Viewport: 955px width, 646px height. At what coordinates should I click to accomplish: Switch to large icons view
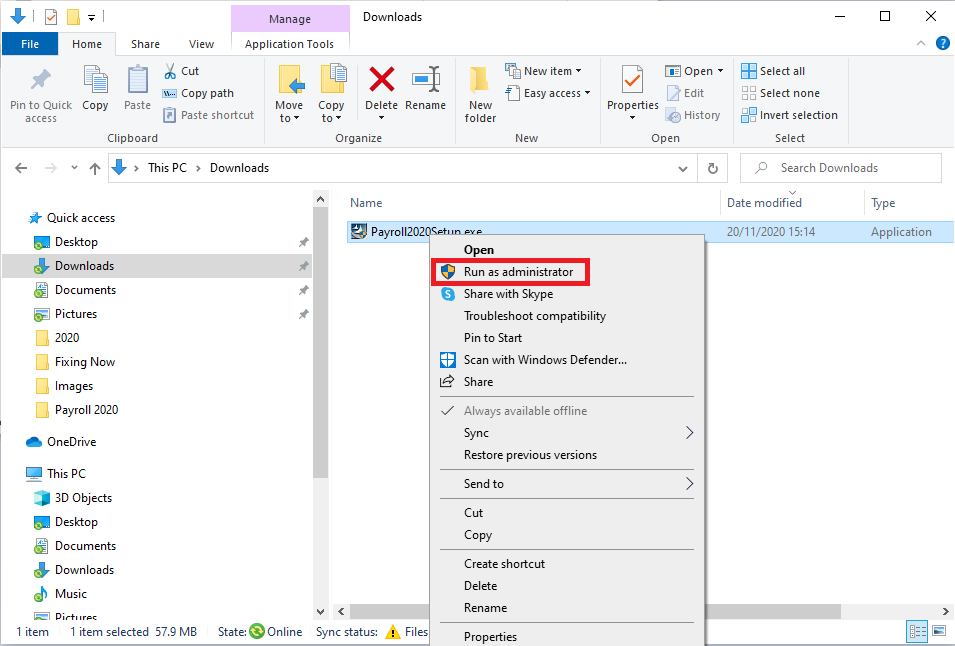[x=939, y=631]
